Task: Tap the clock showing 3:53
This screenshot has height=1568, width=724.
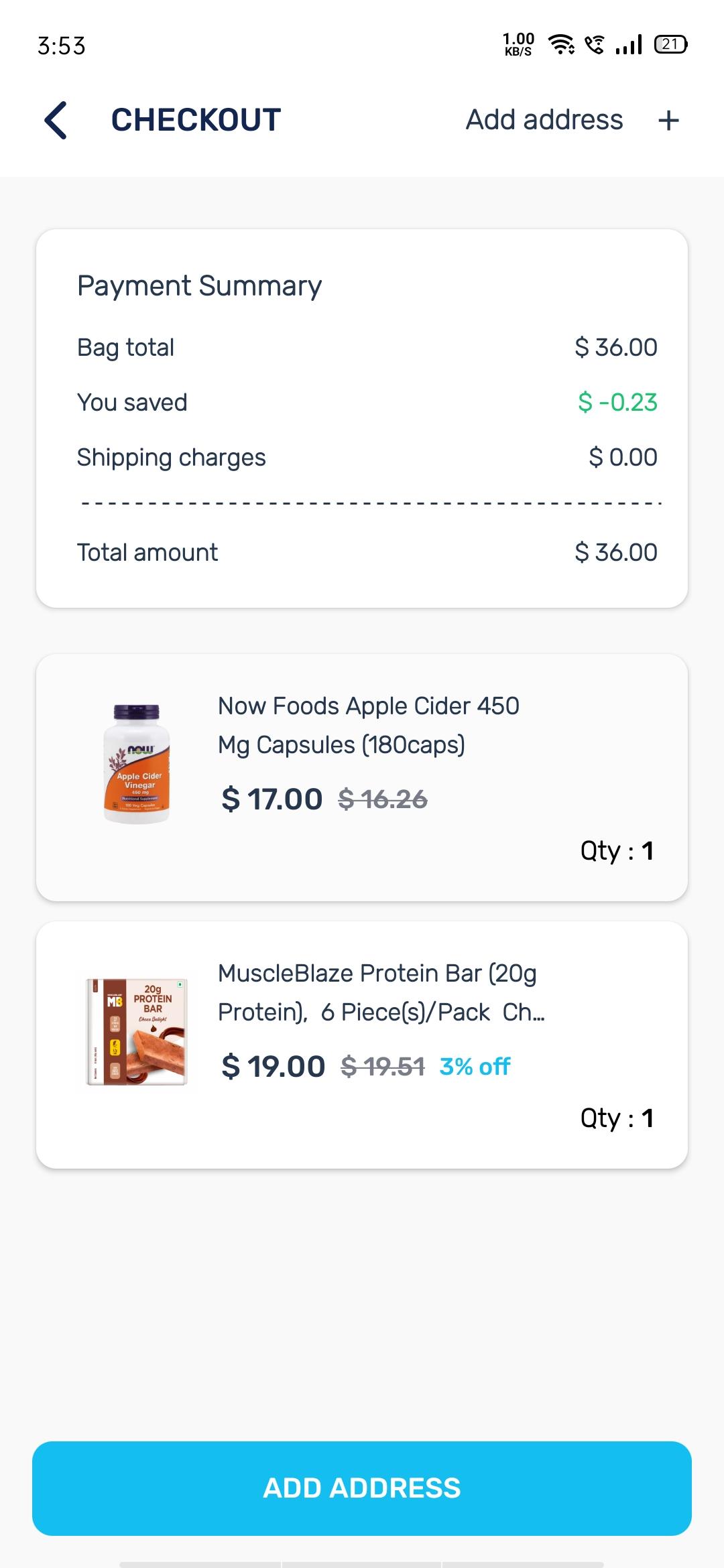Action: click(x=62, y=46)
